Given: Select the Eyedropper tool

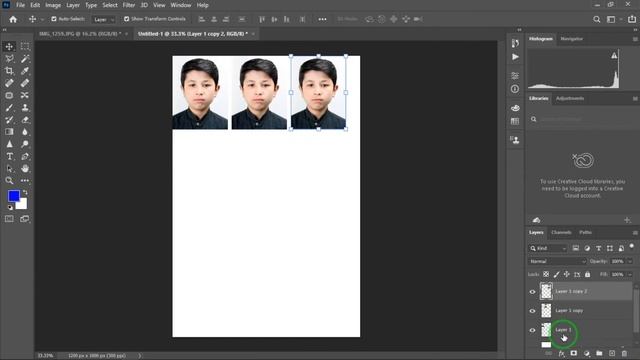Looking at the screenshot, I should [25, 71].
